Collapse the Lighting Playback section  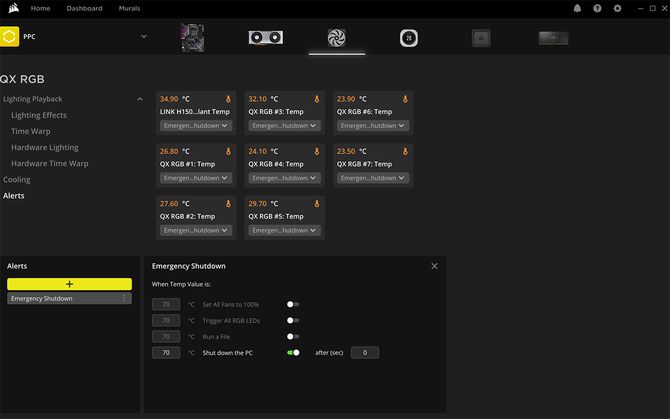point(140,99)
